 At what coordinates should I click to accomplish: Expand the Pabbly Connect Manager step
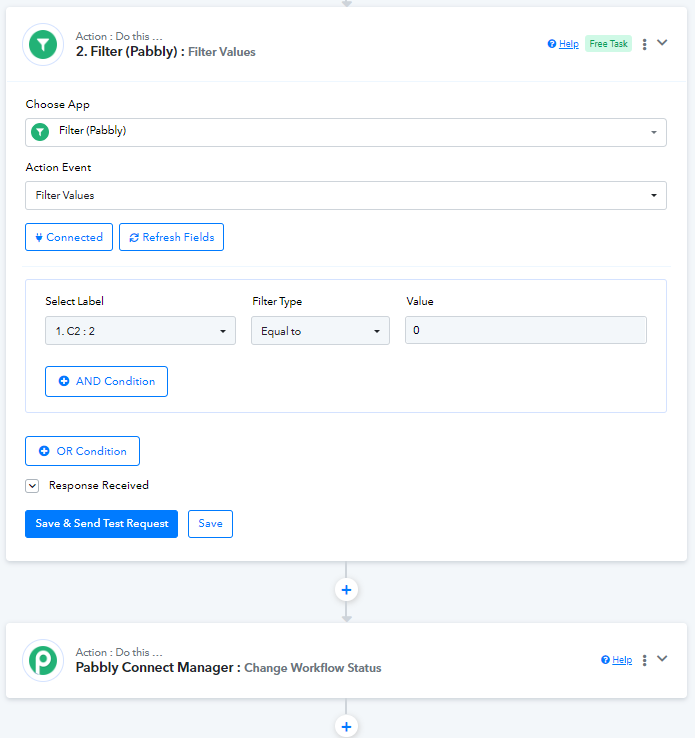pyautogui.click(x=662, y=659)
